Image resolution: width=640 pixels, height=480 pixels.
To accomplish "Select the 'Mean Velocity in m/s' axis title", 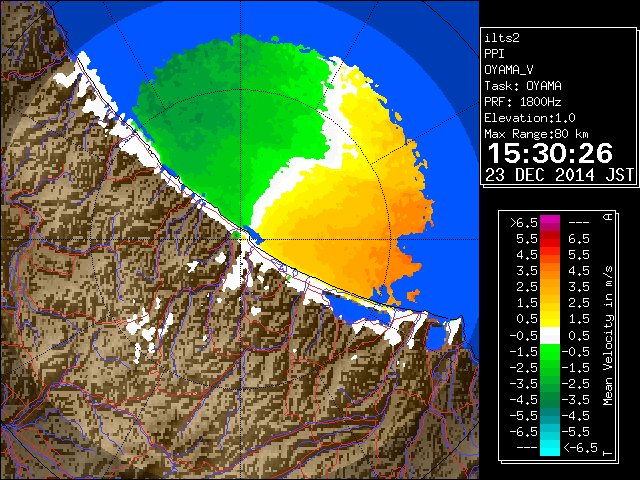I will click(608, 336).
